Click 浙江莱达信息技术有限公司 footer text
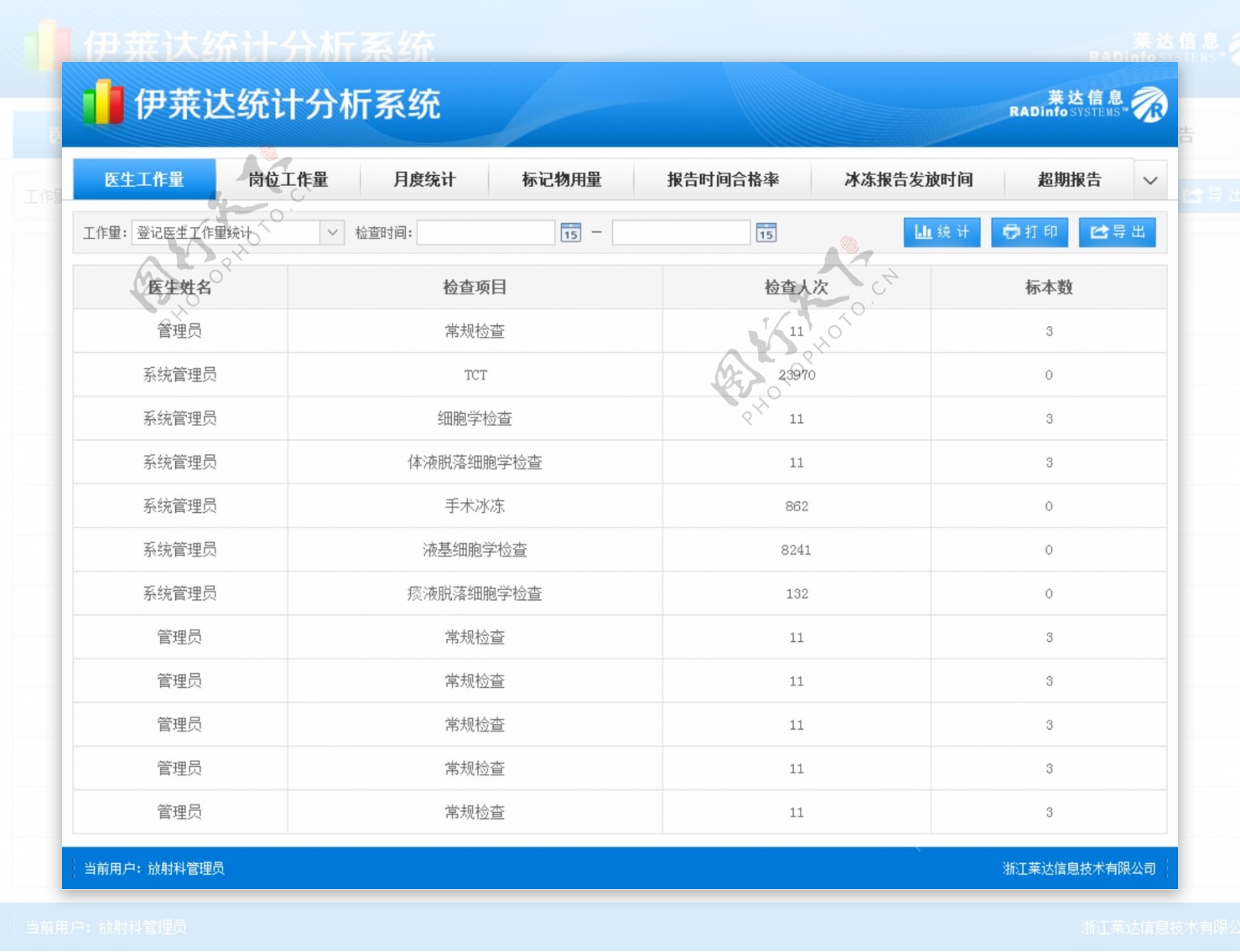Viewport: 1240px width, 952px height. pos(1079,868)
